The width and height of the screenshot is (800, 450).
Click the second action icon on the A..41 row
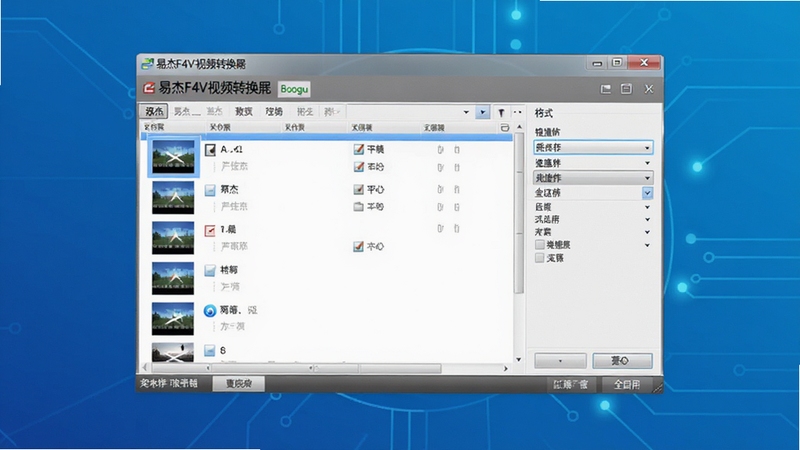point(457,149)
